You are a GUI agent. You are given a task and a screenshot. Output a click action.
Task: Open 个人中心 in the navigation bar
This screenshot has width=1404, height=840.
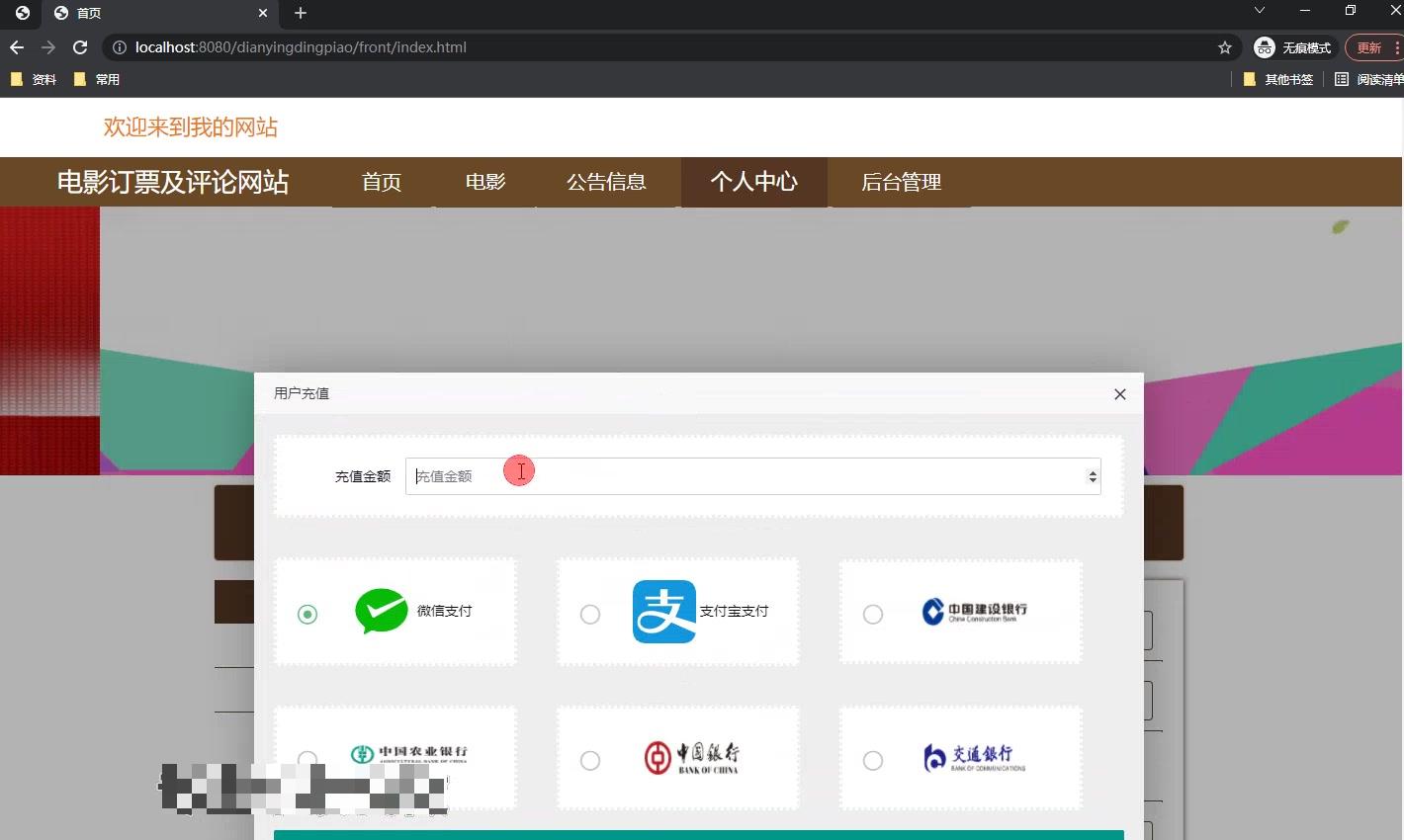[754, 182]
